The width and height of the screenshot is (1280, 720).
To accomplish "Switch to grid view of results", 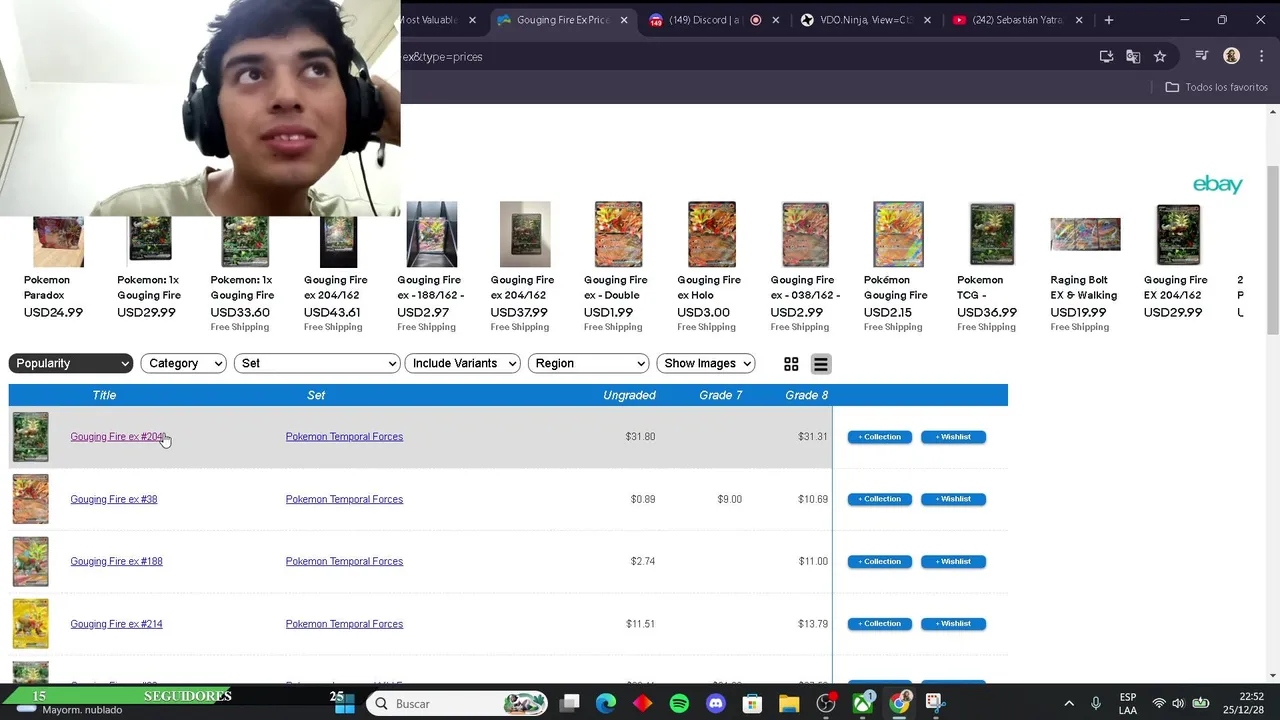I will click(x=791, y=364).
